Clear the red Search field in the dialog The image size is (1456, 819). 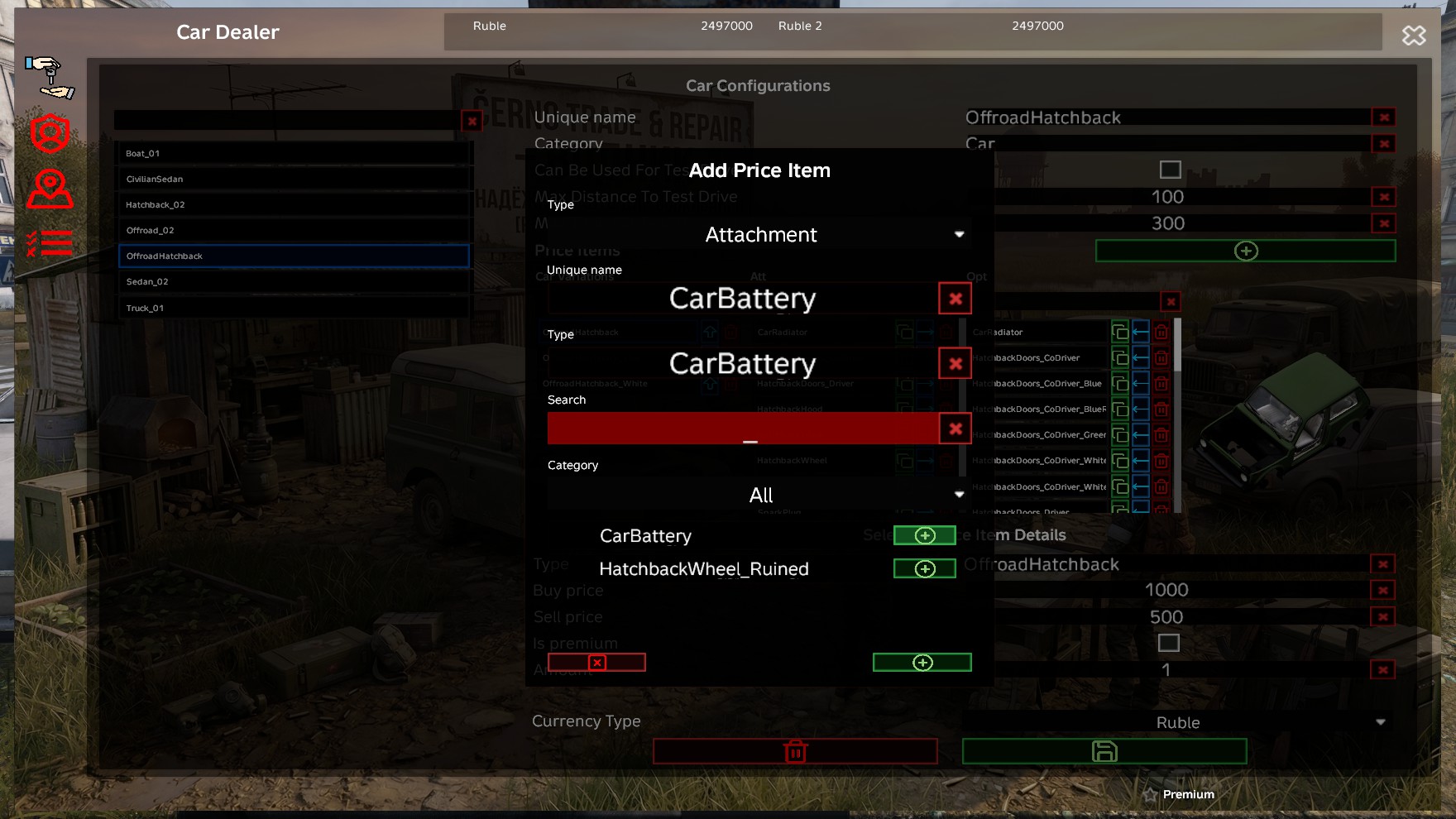click(955, 429)
